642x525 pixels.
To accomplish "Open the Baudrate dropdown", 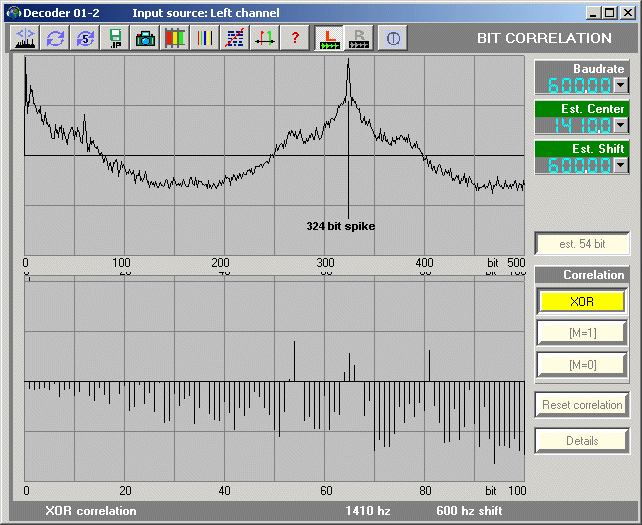I will click(x=621, y=85).
